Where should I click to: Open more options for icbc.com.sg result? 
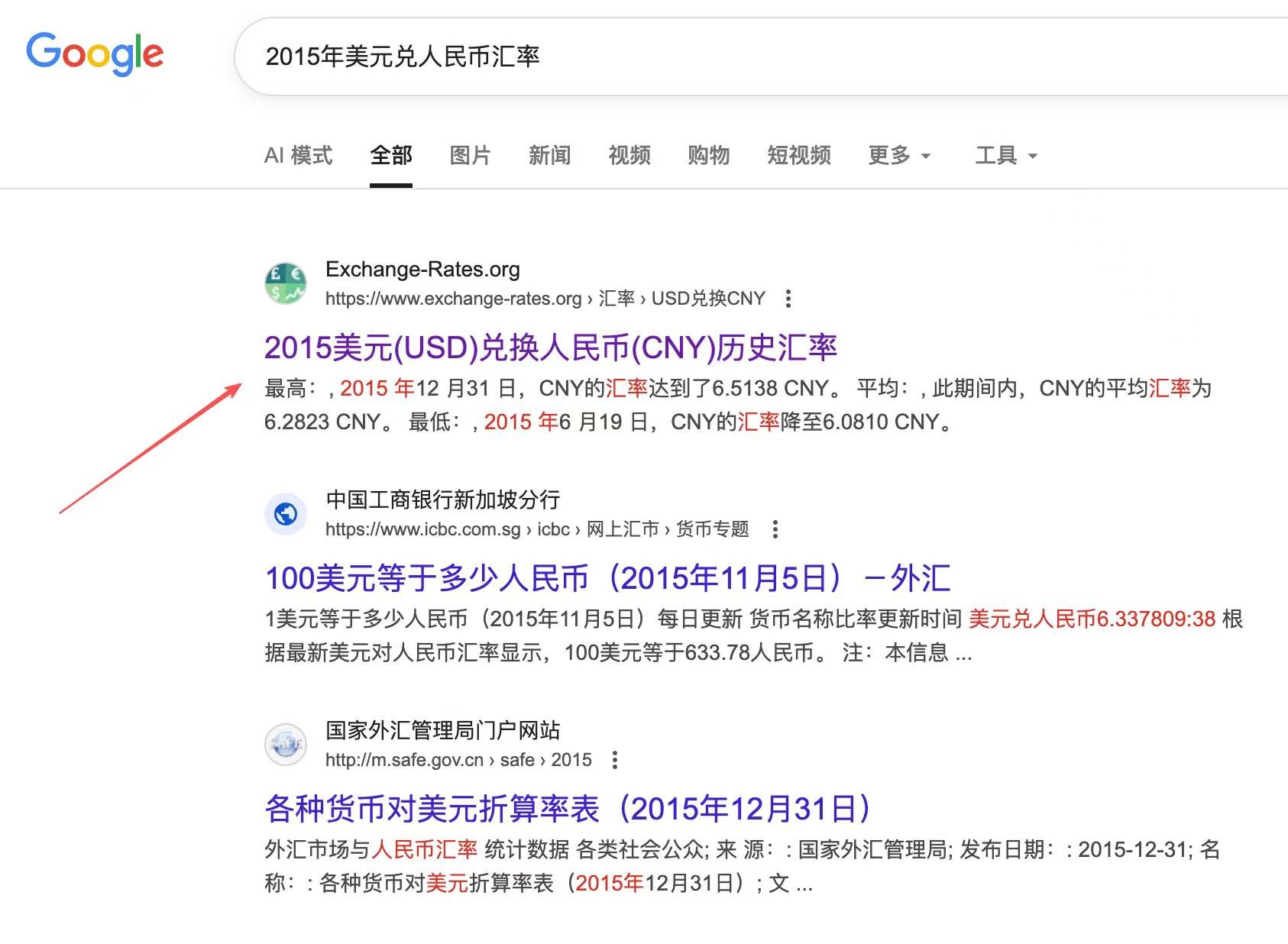pos(775,529)
